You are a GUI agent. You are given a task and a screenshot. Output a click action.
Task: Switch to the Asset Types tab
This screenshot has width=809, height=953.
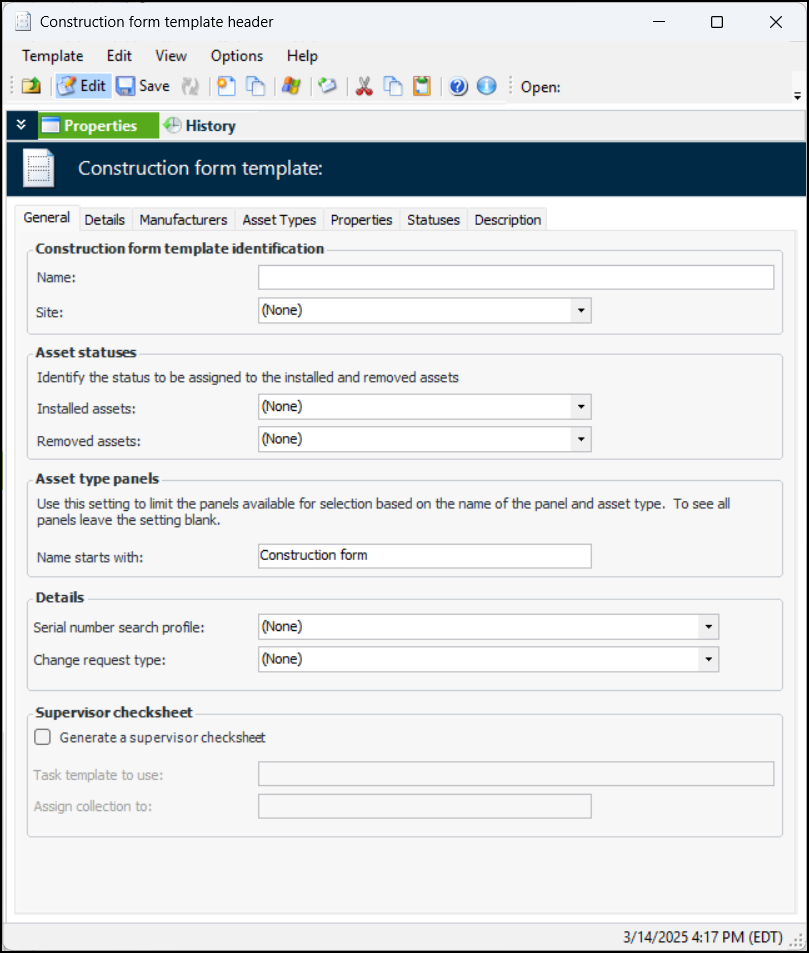click(x=279, y=219)
